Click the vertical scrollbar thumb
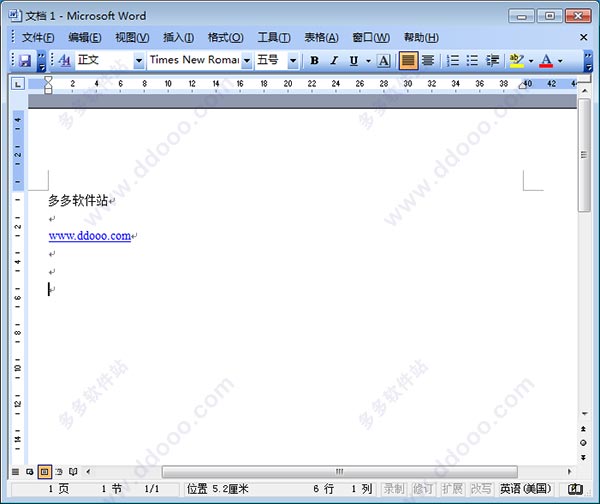This screenshot has width=600, height=504. [x=584, y=155]
